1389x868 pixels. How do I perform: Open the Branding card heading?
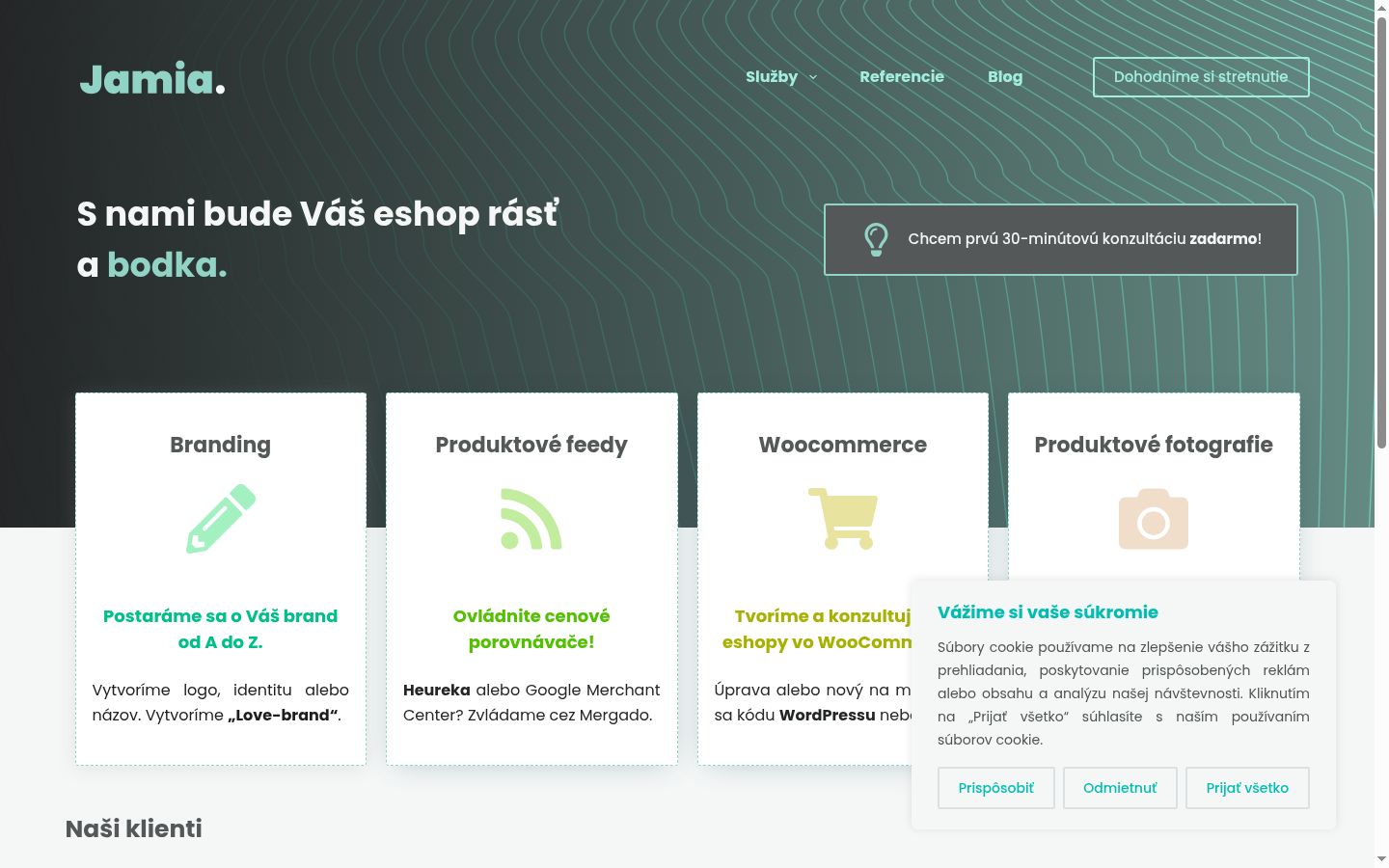tap(221, 445)
